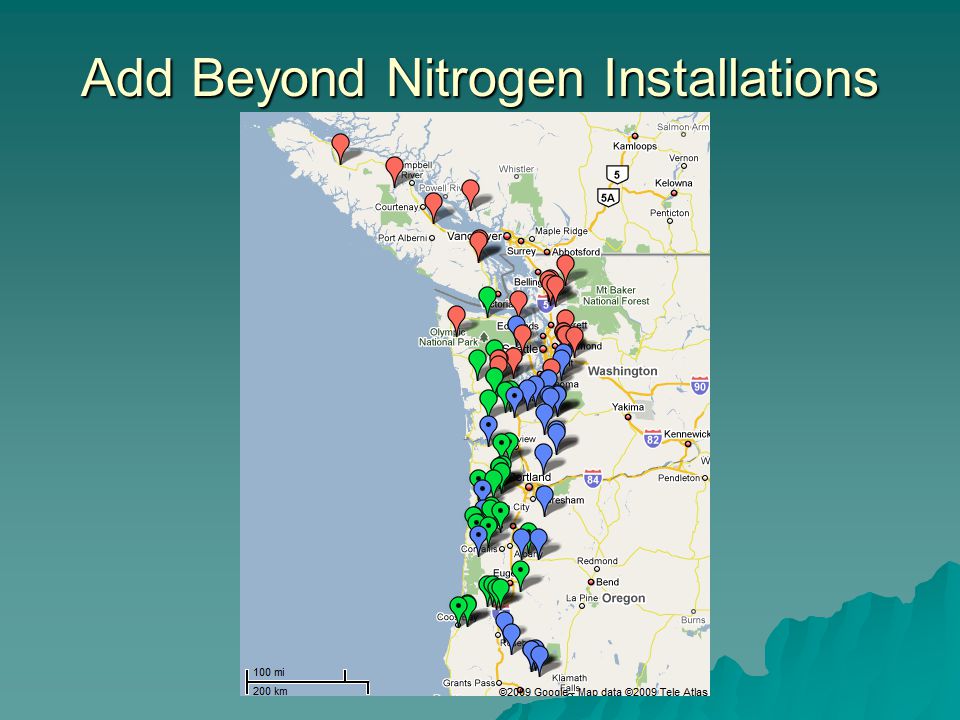This screenshot has width=960, height=720.
Task: Click the red pin above Olympic National Park
Action: [x=456, y=320]
